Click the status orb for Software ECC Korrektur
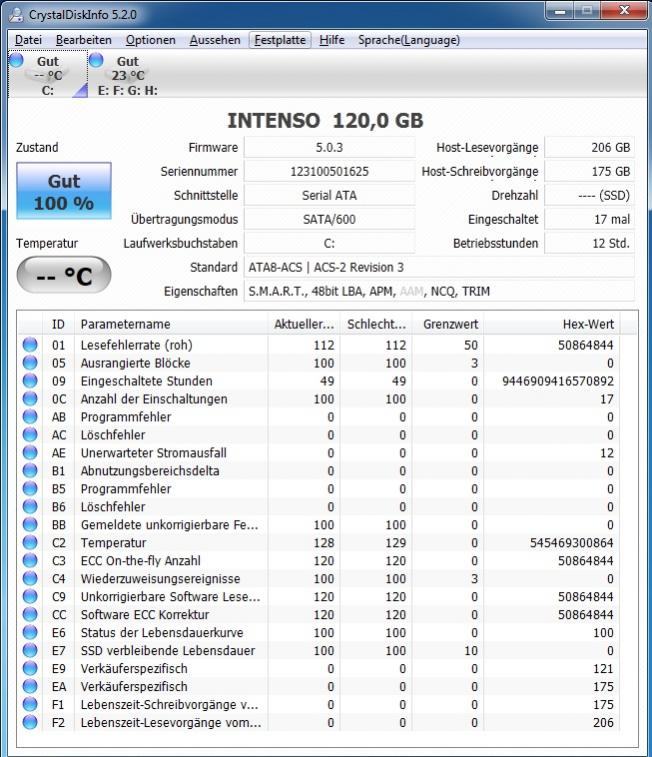 (30, 614)
